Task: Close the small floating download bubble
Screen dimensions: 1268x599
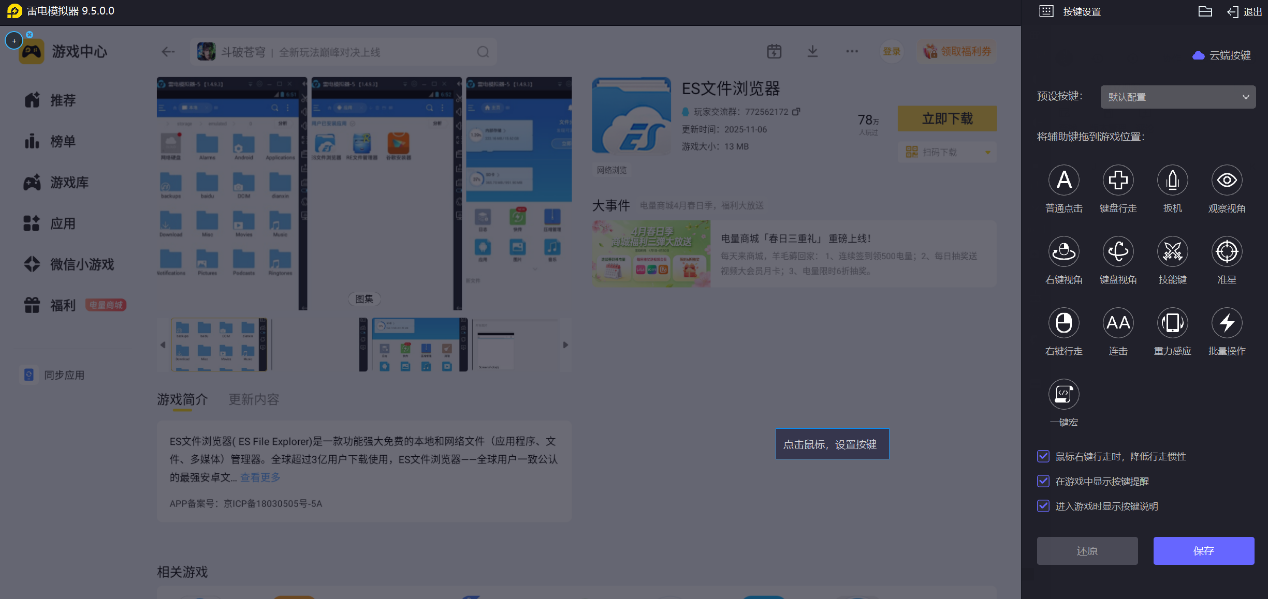Action: point(29,34)
